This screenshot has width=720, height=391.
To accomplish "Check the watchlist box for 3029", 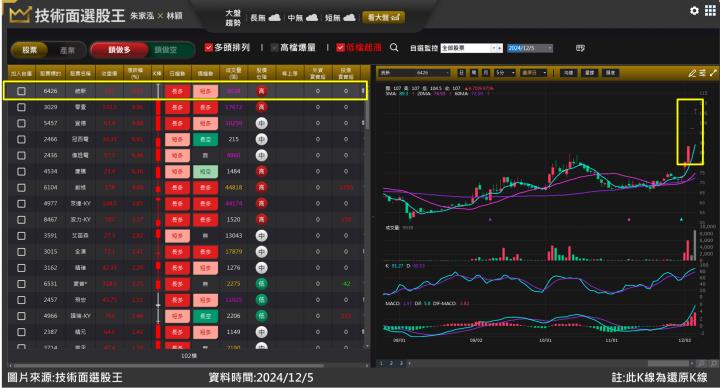I will click(21, 107).
